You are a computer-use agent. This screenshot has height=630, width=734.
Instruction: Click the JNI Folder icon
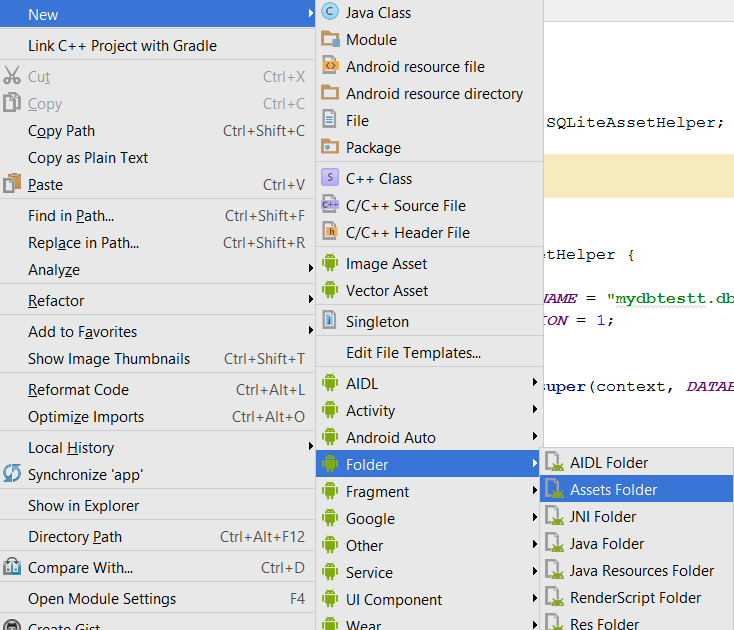555,516
